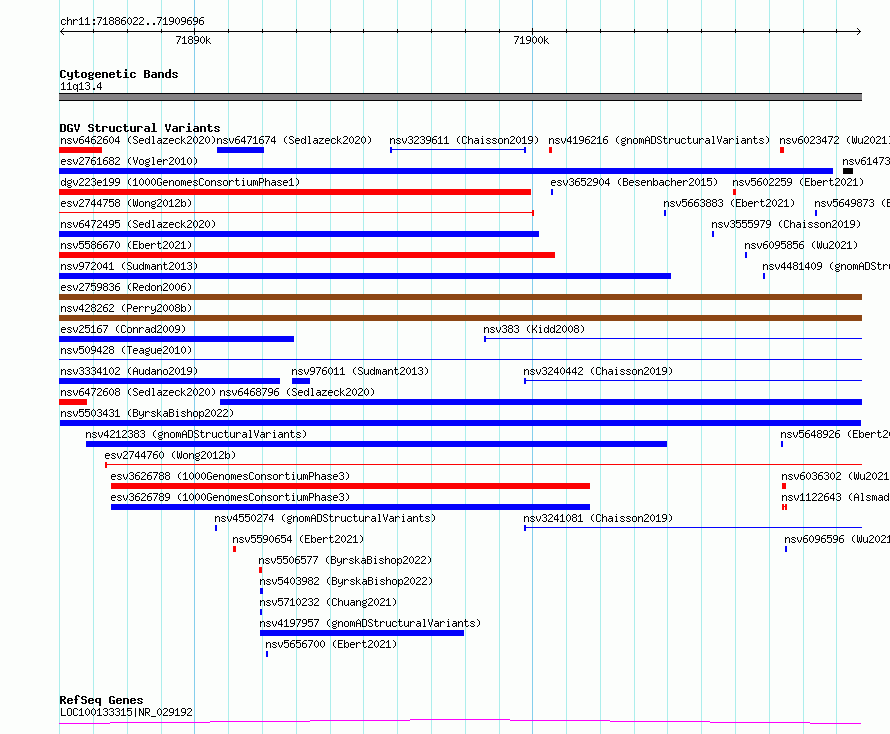Select the esv2759836 (Redon2006) label
The image size is (890, 734).
pos(126,287)
